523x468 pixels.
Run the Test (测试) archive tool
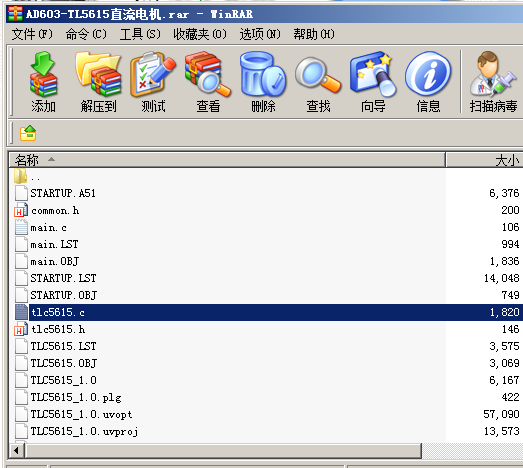pyautogui.click(x=153, y=82)
